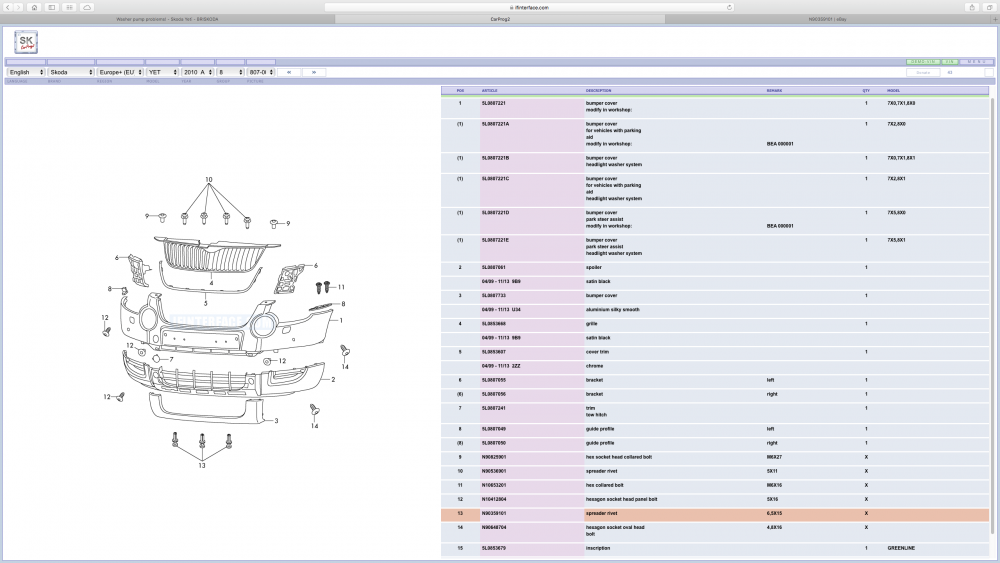Expand the Skoda brand dropdown
This screenshot has width=1000, height=563.
pos(71,72)
